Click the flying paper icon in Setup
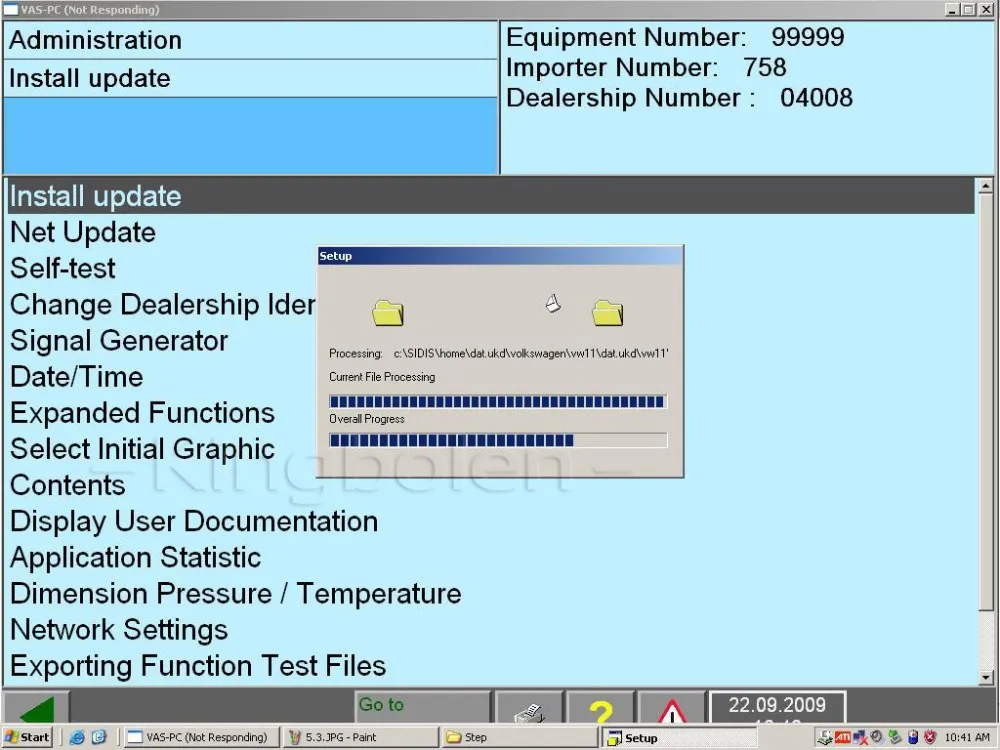Viewport: 1000px width, 750px height. point(553,304)
